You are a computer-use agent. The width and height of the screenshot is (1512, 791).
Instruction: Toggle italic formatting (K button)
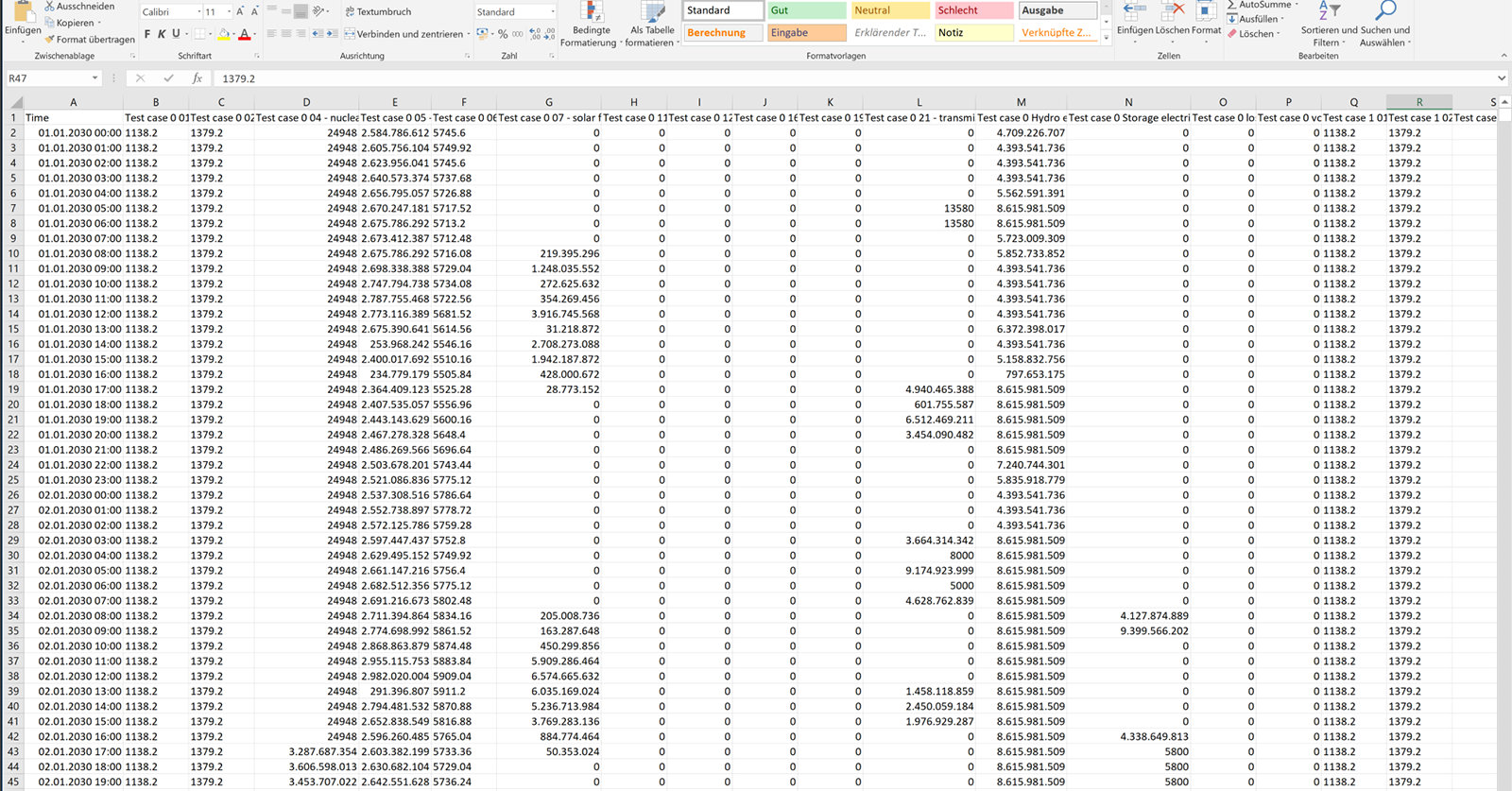162,34
